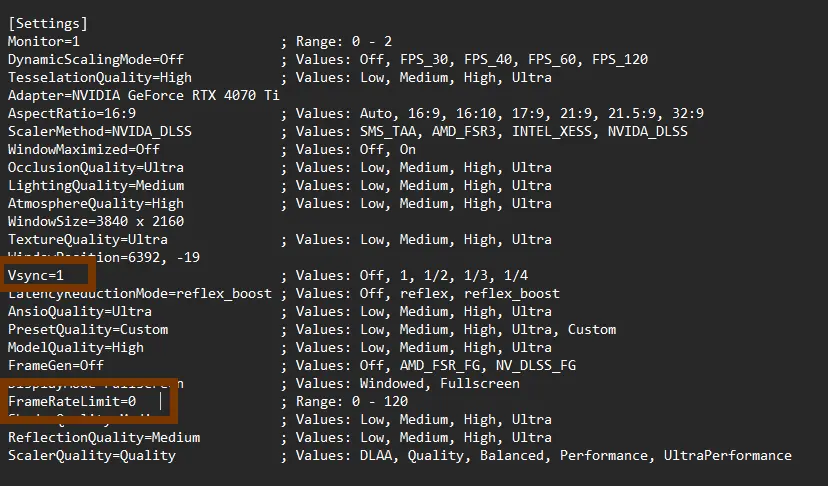828x486 pixels.
Task: Click the Range: 0 - 120 comment
Action: tap(344, 401)
